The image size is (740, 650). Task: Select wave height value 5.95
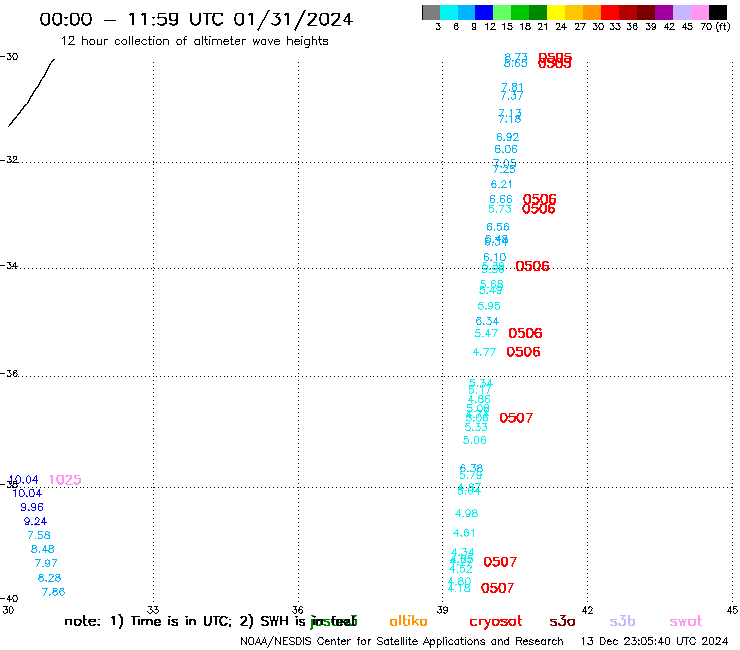tap(489, 306)
